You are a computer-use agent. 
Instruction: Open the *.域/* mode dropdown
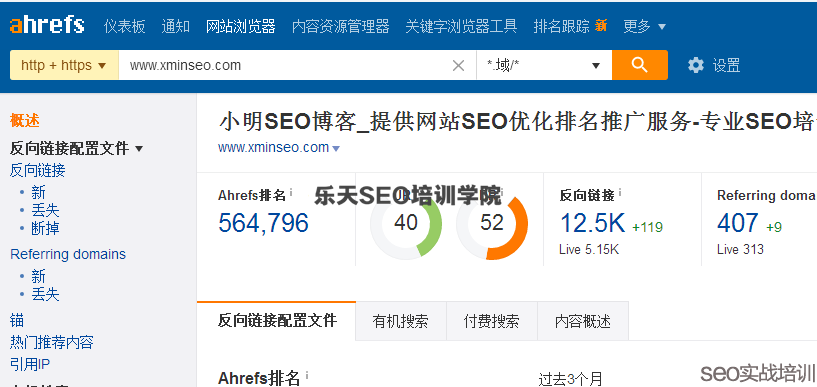(544, 65)
